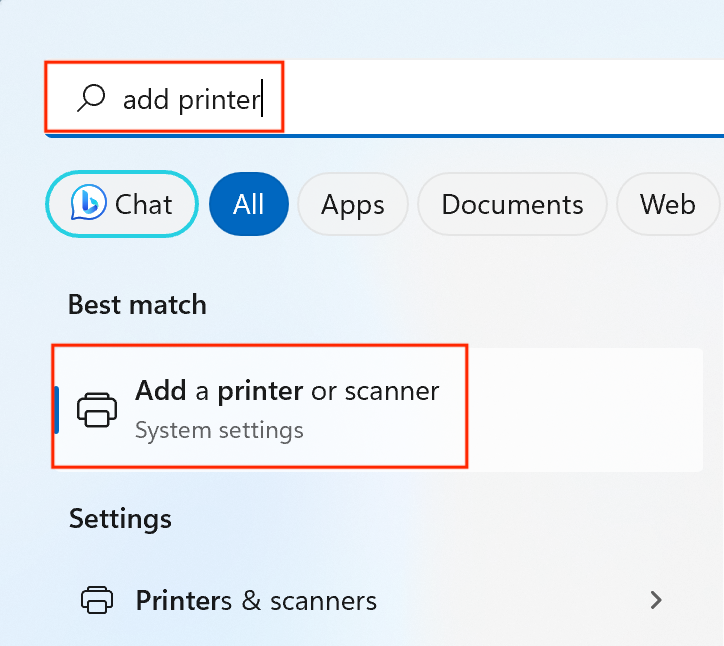This screenshot has height=646, width=724.
Task: Select the All filter tab
Action: click(x=248, y=205)
